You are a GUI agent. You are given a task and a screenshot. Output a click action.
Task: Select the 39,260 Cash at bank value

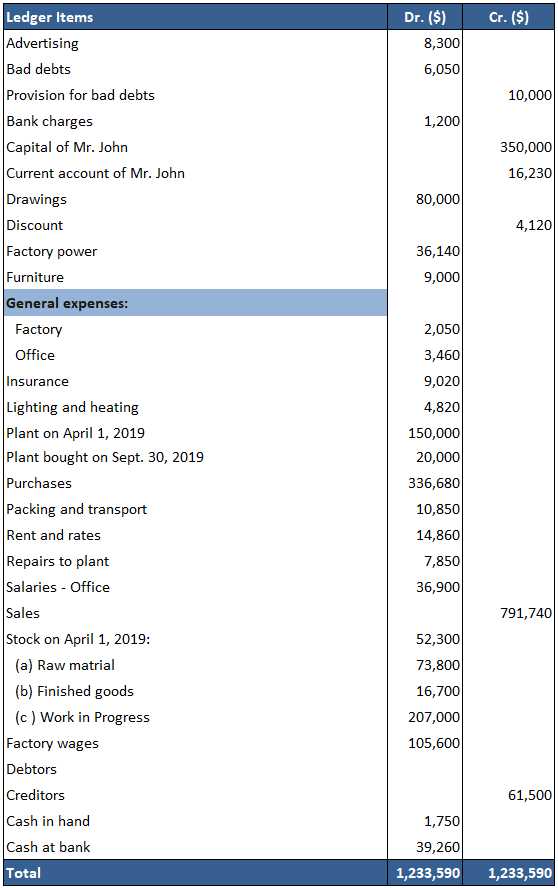(x=438, y=848)
